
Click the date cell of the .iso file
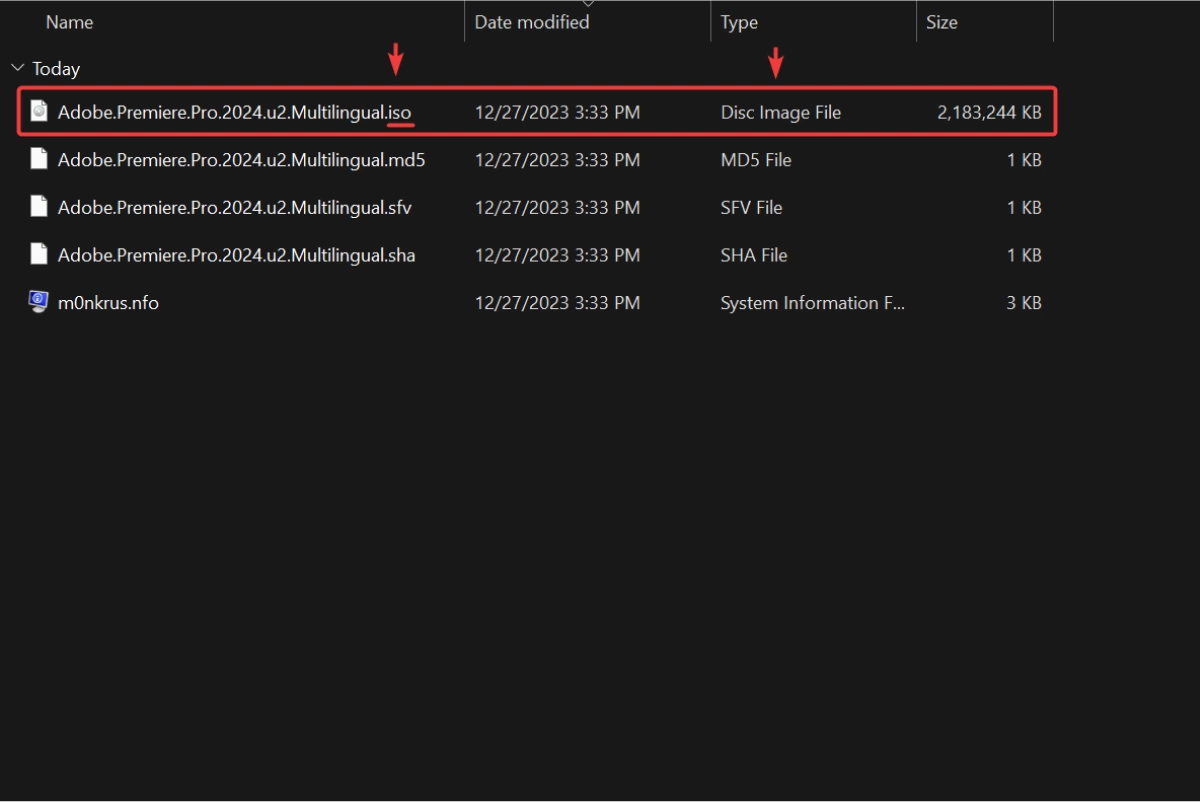(x=557, y=113)
